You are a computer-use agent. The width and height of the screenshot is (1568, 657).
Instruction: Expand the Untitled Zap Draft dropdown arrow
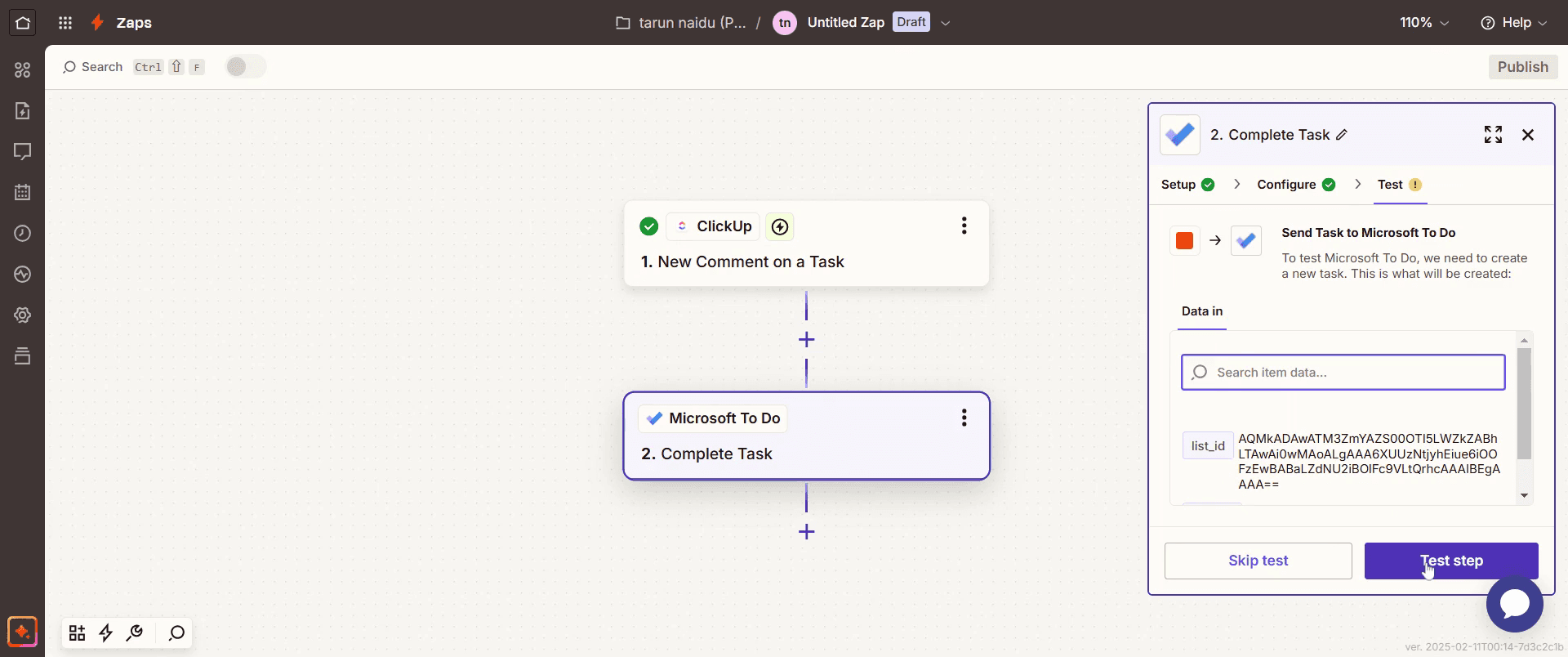946,23
